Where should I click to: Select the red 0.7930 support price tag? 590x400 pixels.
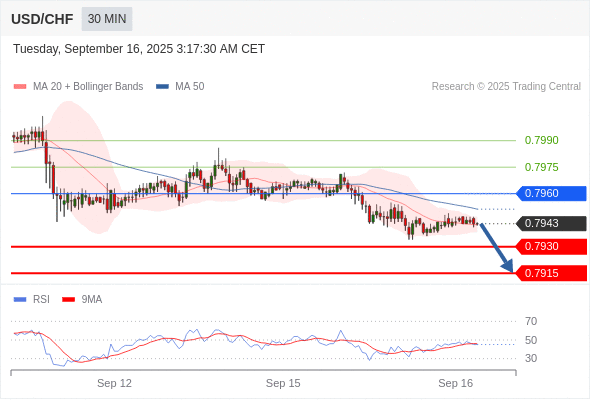pyautogui.click(x=551, y=247)
